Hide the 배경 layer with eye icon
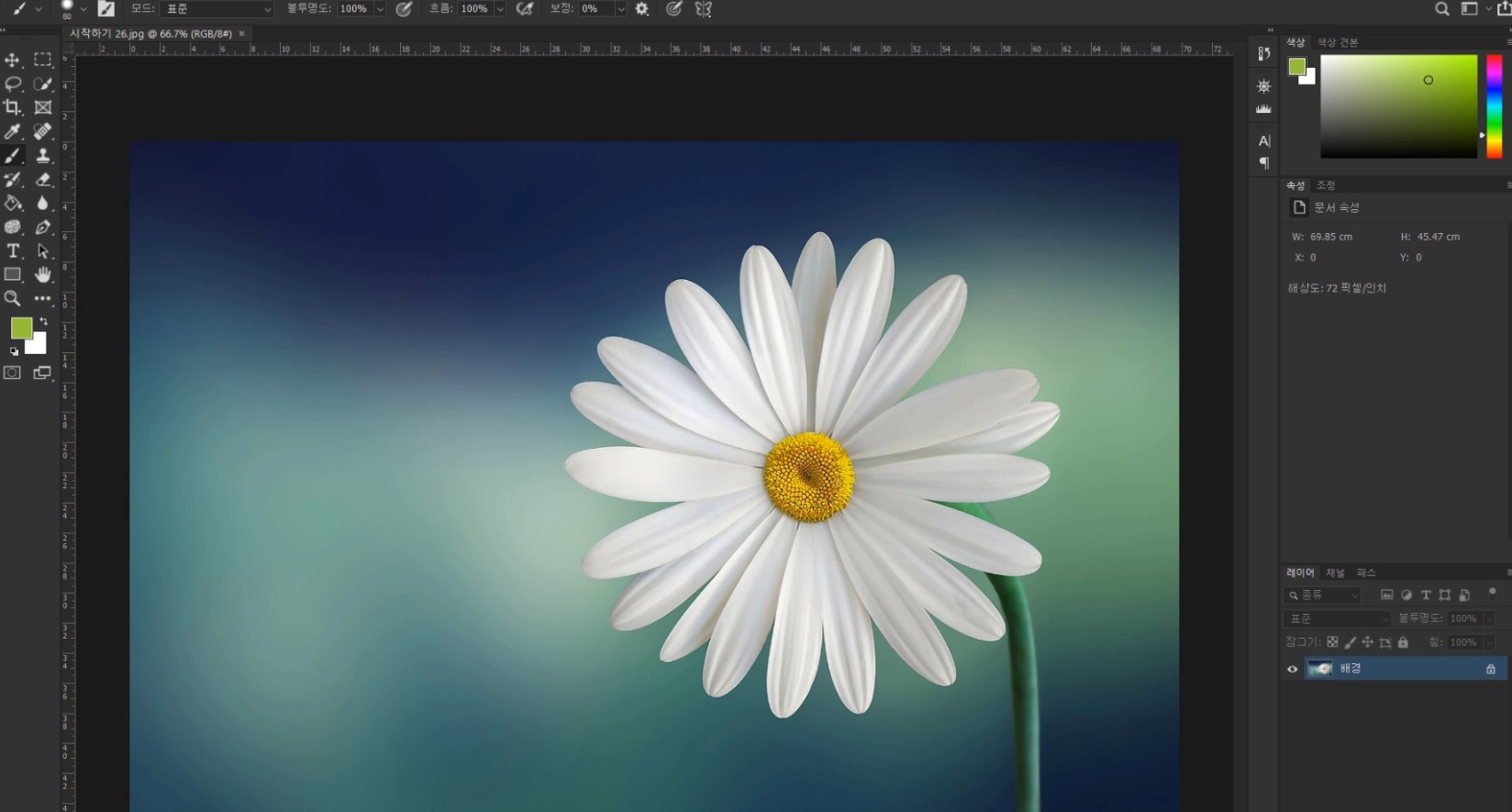This screenshot has width=1512, height=812. 1293,669
